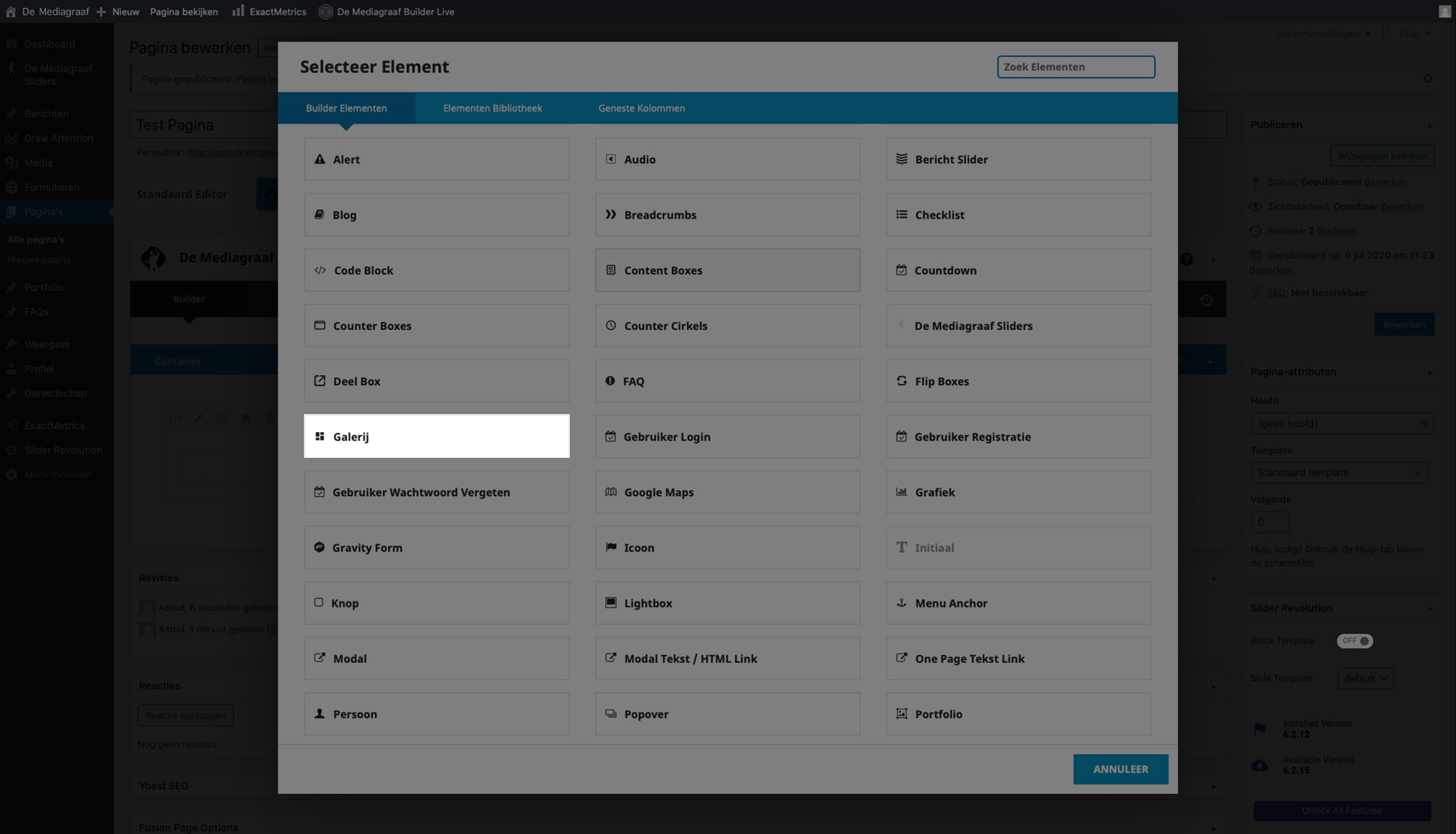Open the Hoofd page dropdown
This screenshot has width=1456, height=834.
click(1341, 423)
